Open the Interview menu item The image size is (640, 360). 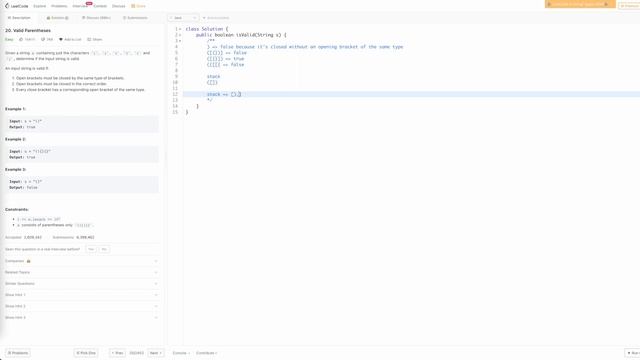80,6
